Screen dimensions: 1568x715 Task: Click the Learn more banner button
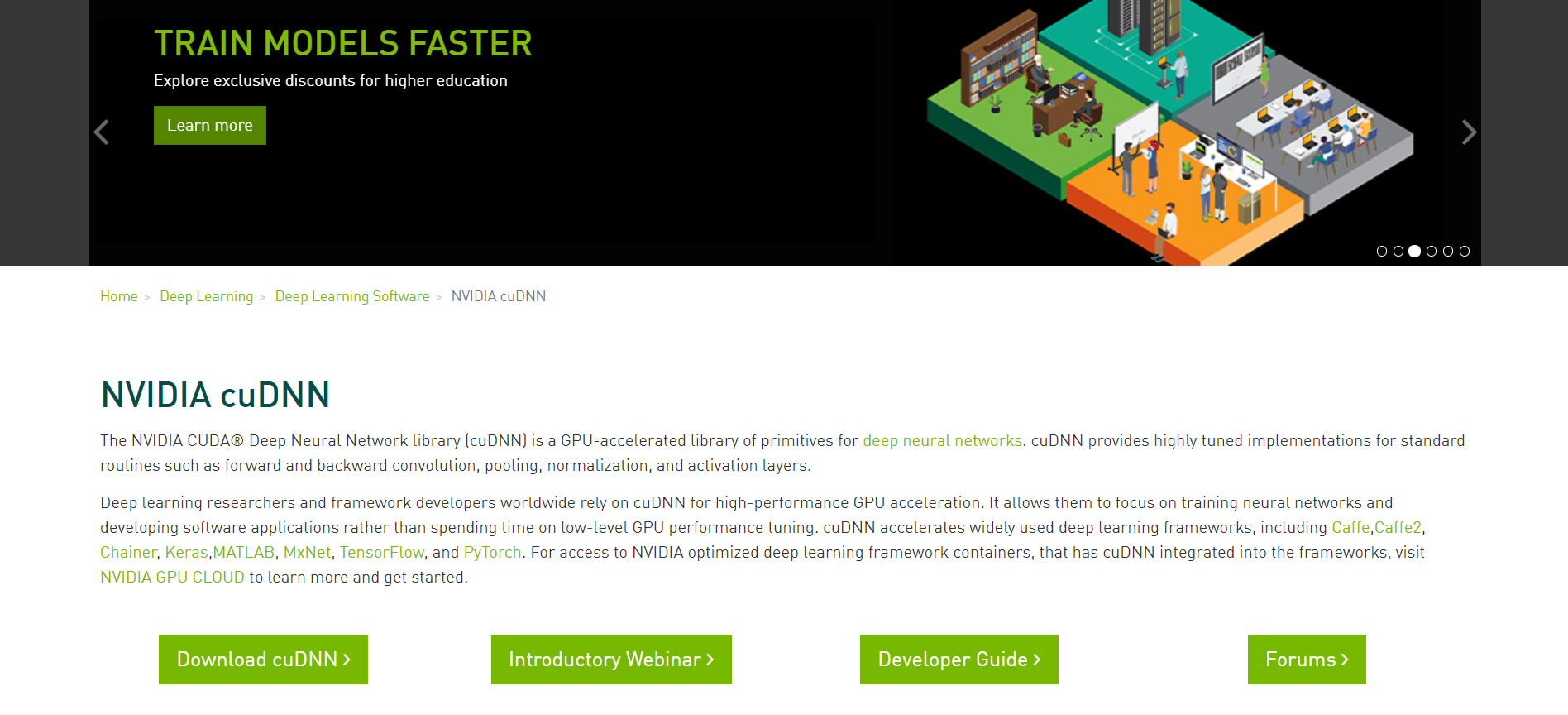210,125
